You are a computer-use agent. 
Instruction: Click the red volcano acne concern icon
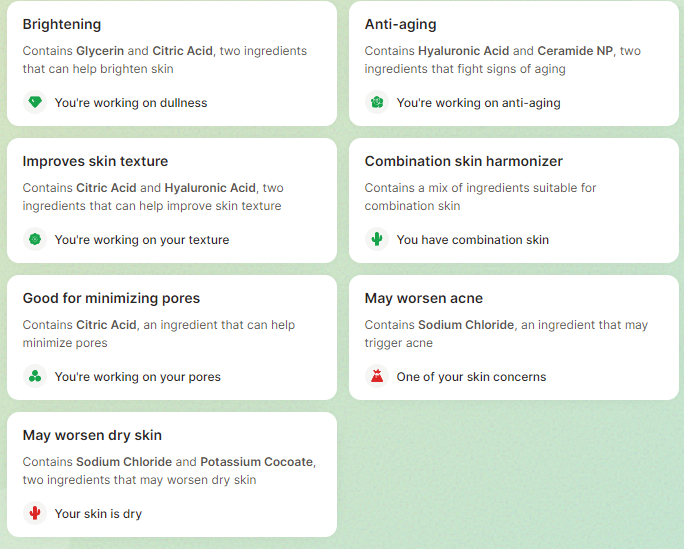[377, 376]
